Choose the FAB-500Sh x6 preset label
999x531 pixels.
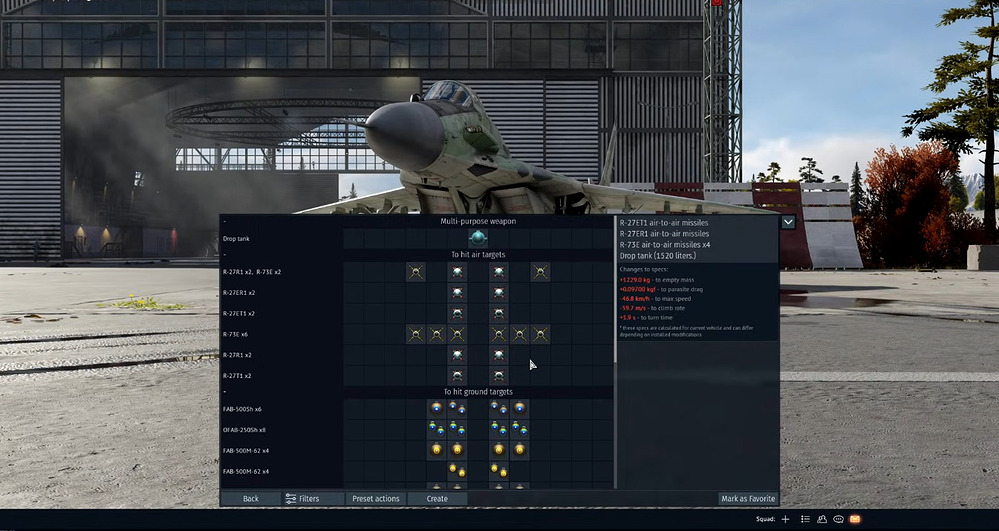(242, 409)
